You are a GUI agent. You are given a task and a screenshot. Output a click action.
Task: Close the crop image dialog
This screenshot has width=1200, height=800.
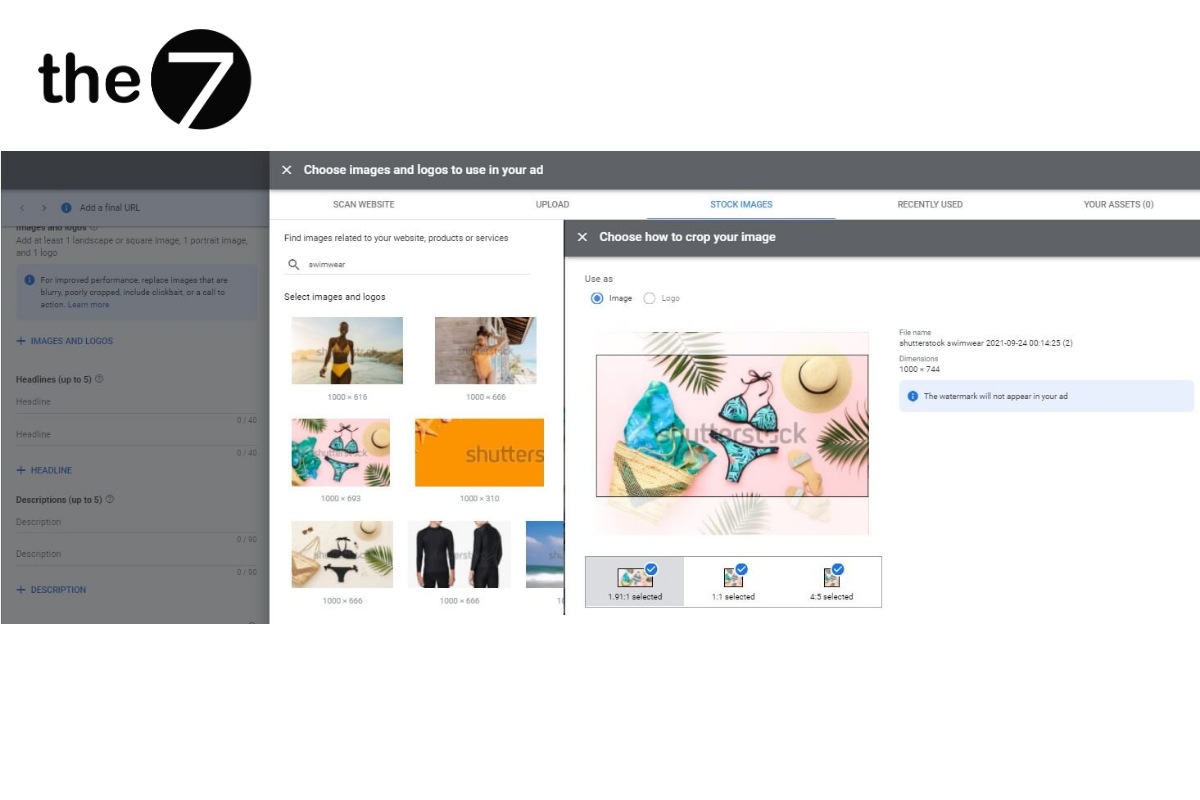pyautogui.click(x=582, y=238)
